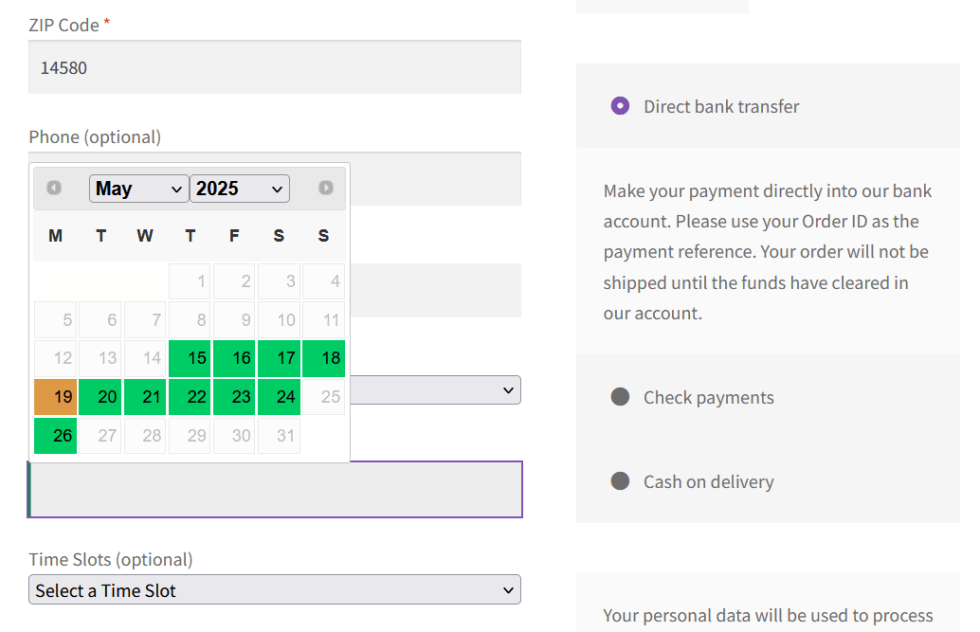This screenshot has width=980, height=632.
Task: Select May 22 delivery date
Action: click(190, 397)
